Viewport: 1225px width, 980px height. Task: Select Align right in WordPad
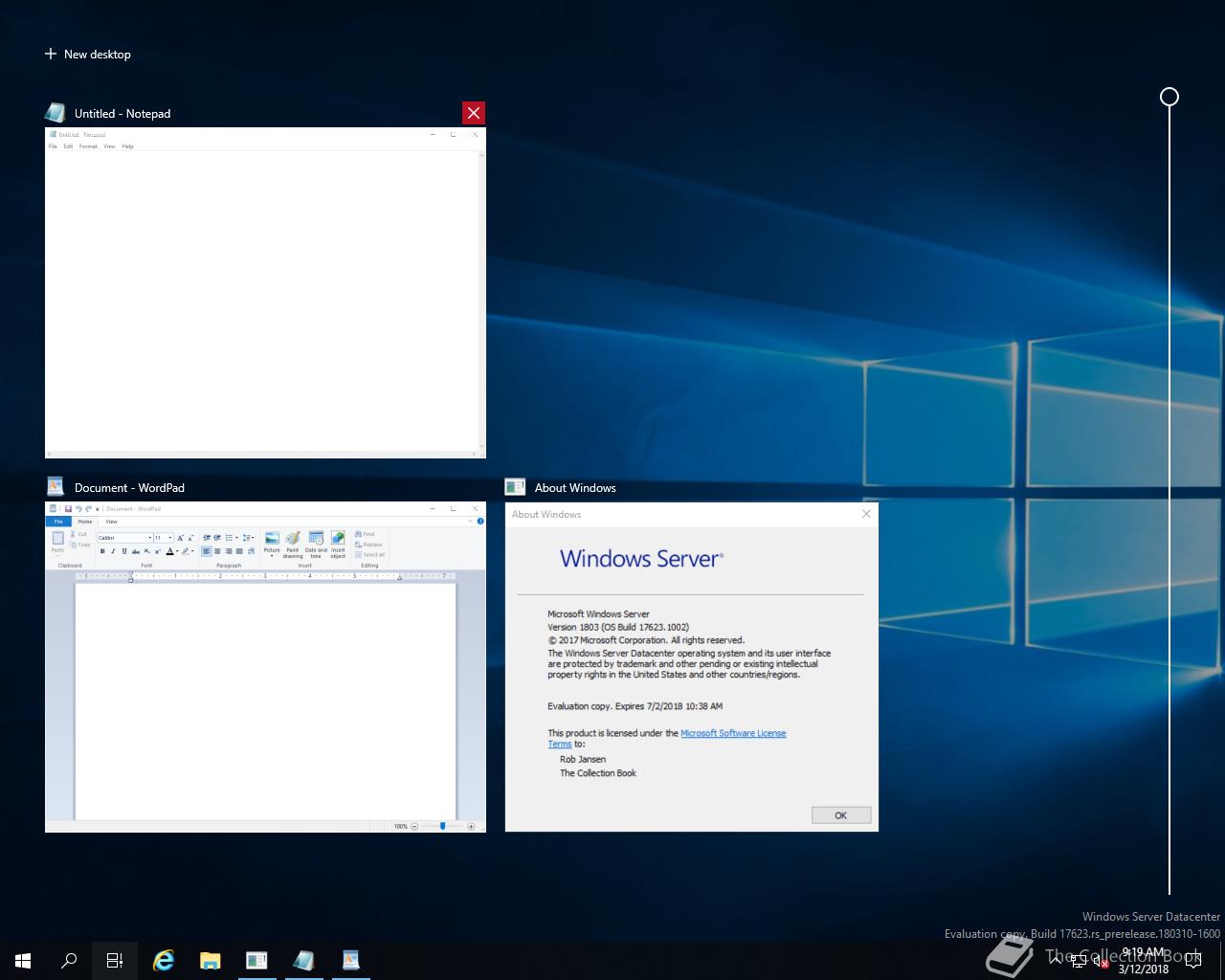[229, 551]
